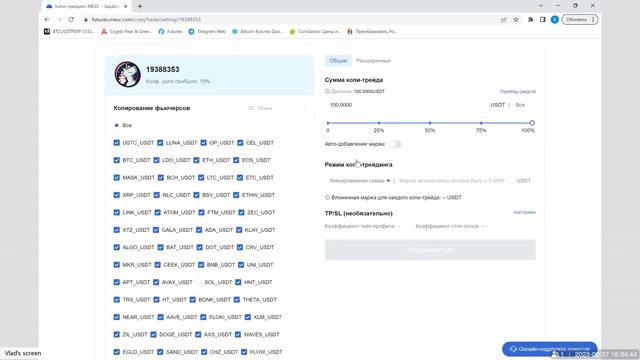Open the Futures bookmark
This screenshot has height=360, width=640.
(170, 31)
